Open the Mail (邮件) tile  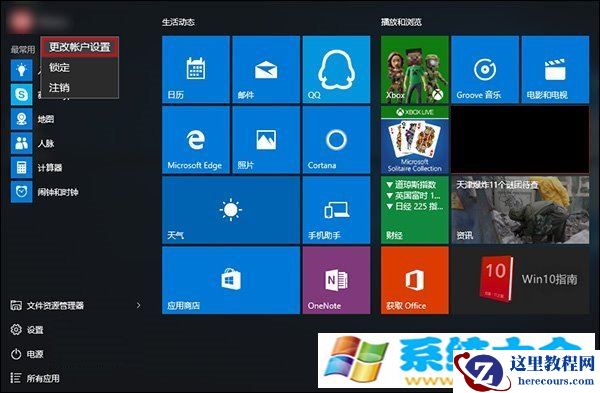coord(266,70)
